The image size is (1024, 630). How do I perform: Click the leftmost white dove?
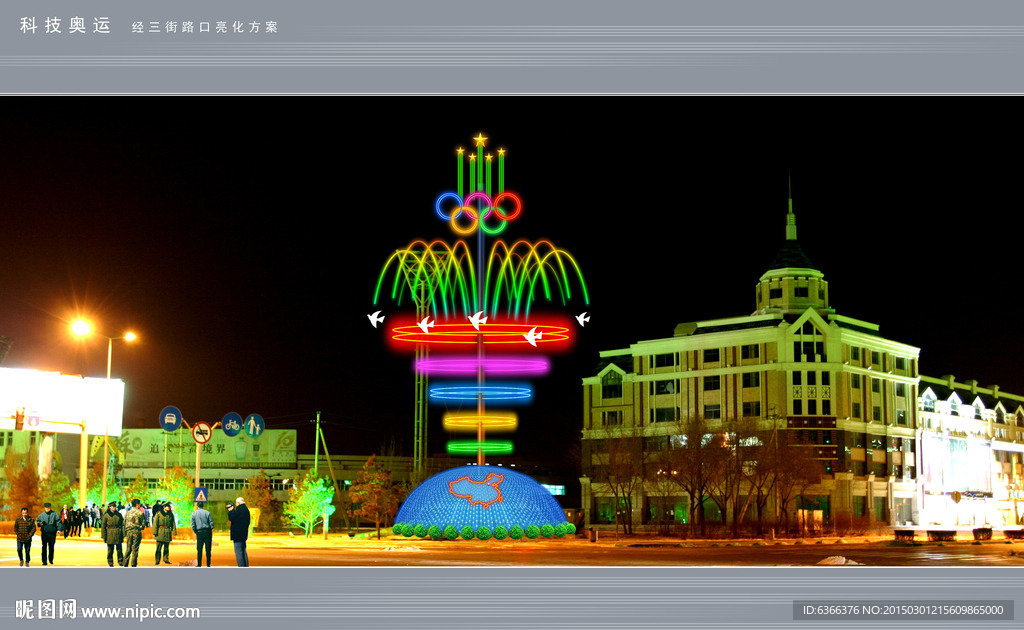[376, 318]
